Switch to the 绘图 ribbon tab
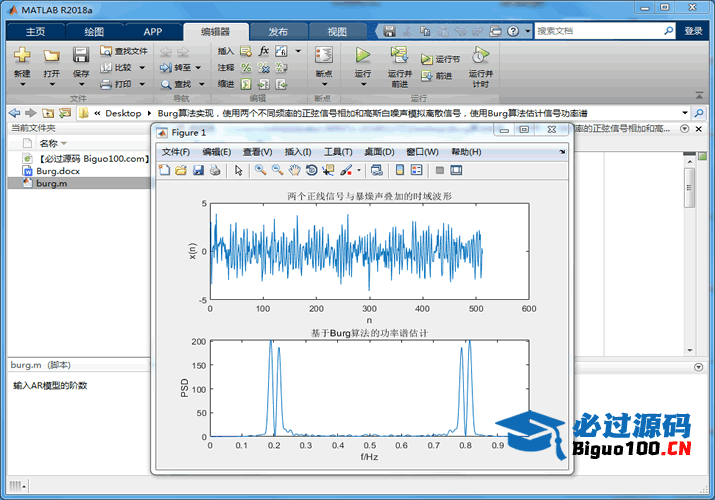 pyautogui.click(x=94, y=31)
